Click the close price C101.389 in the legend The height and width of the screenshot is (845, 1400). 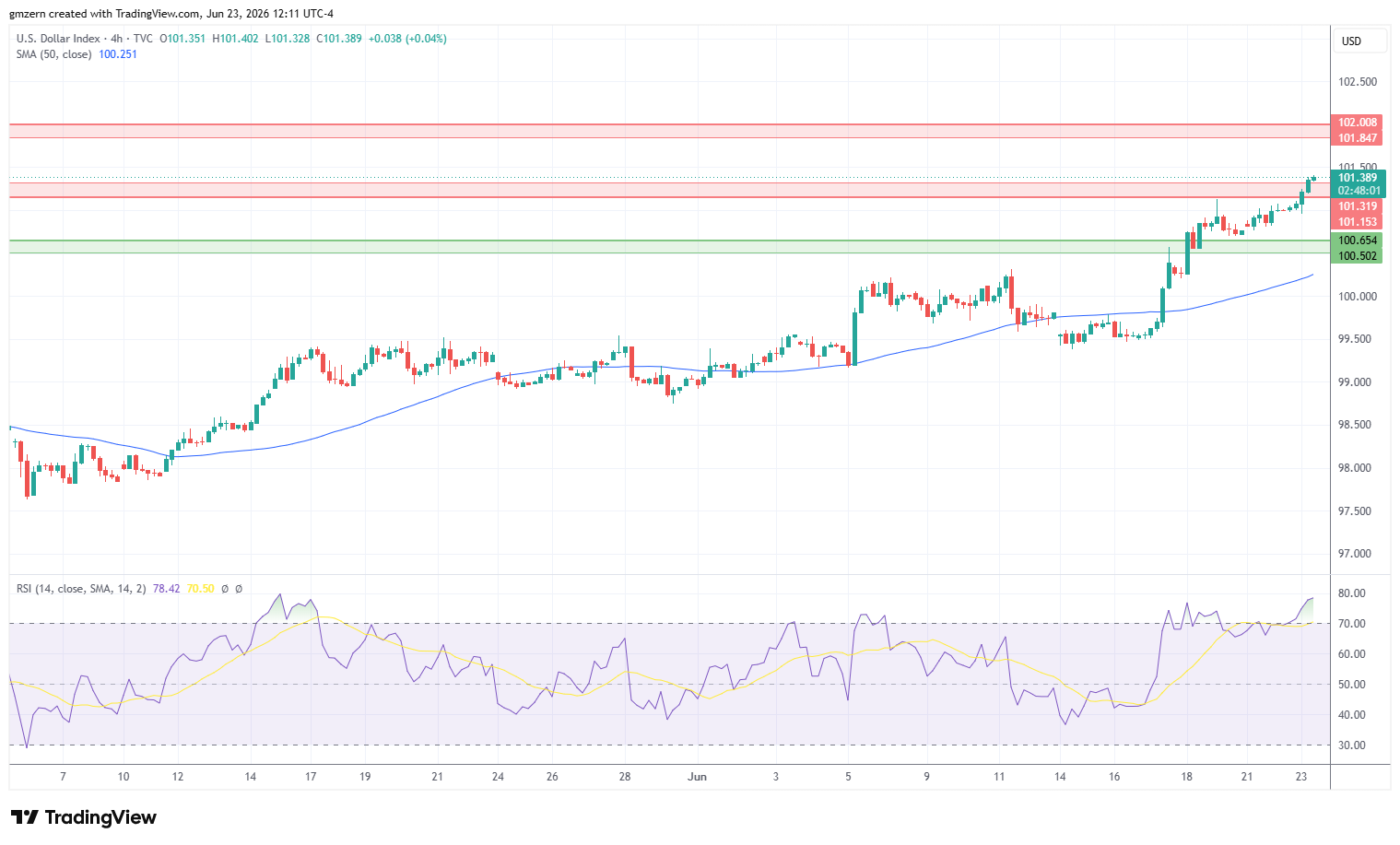click(339, 39)
